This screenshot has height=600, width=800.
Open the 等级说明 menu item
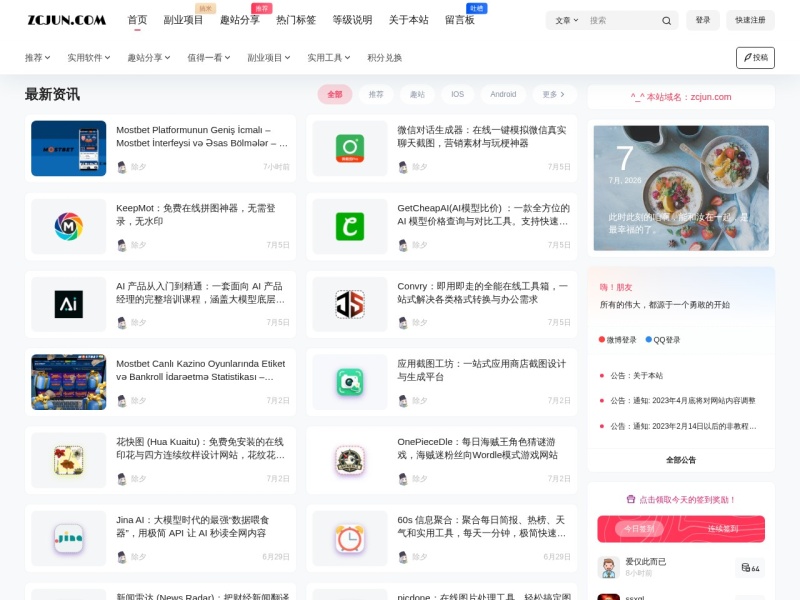352,20
